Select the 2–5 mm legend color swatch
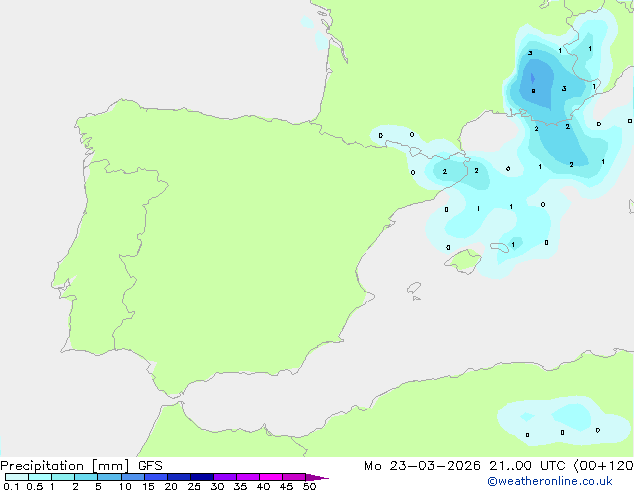Viewport: 634px width, 490px height. pos(86,477)
